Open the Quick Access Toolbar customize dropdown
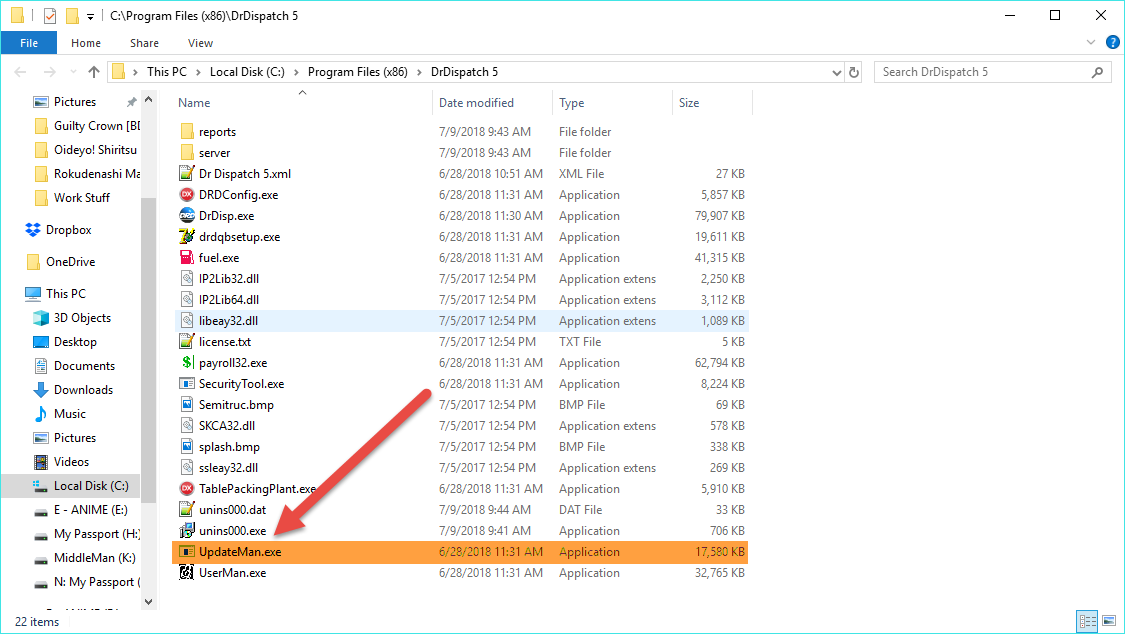Viewport: 1125px width, 634px height. [90, 16]
